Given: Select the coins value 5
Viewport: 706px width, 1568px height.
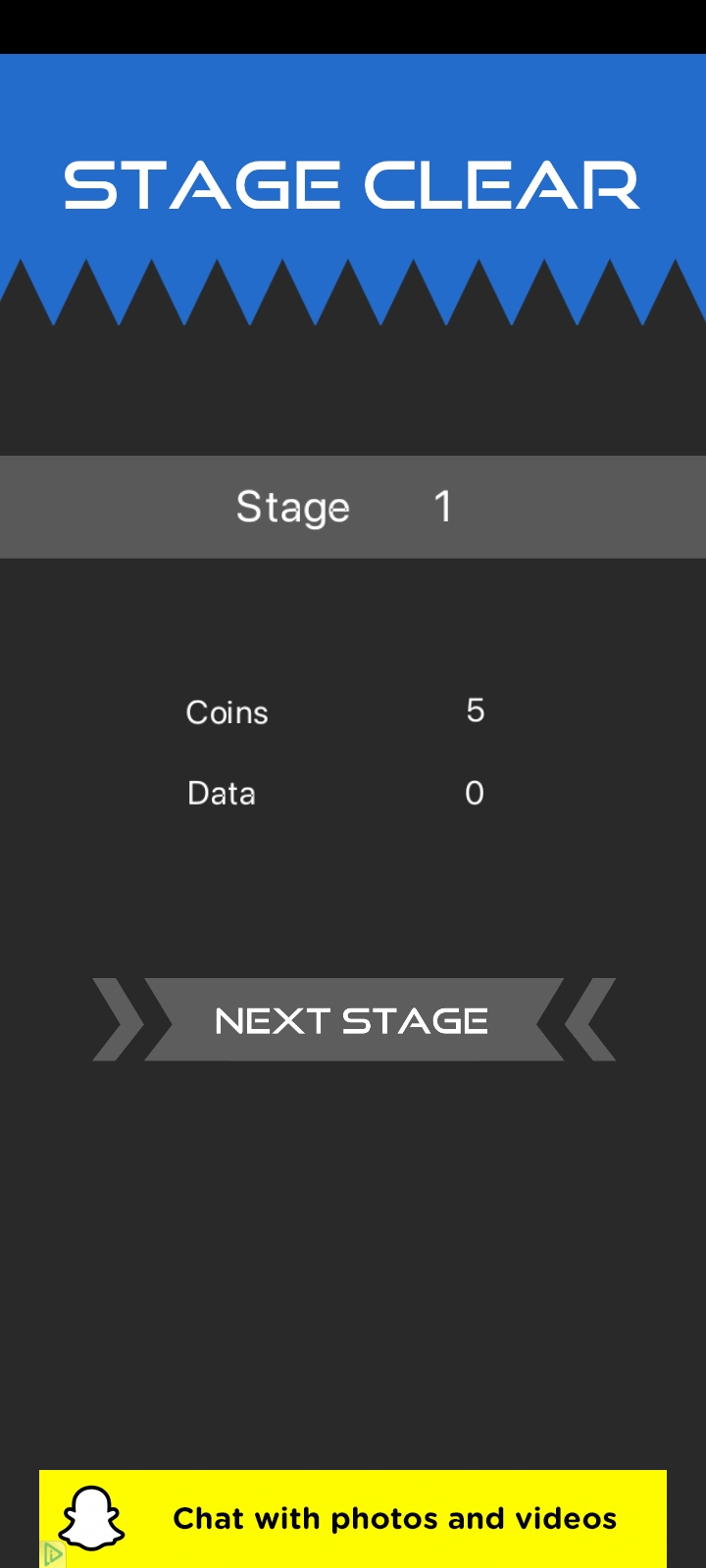Looking at the screenshot, I should [x=476, y=710].
